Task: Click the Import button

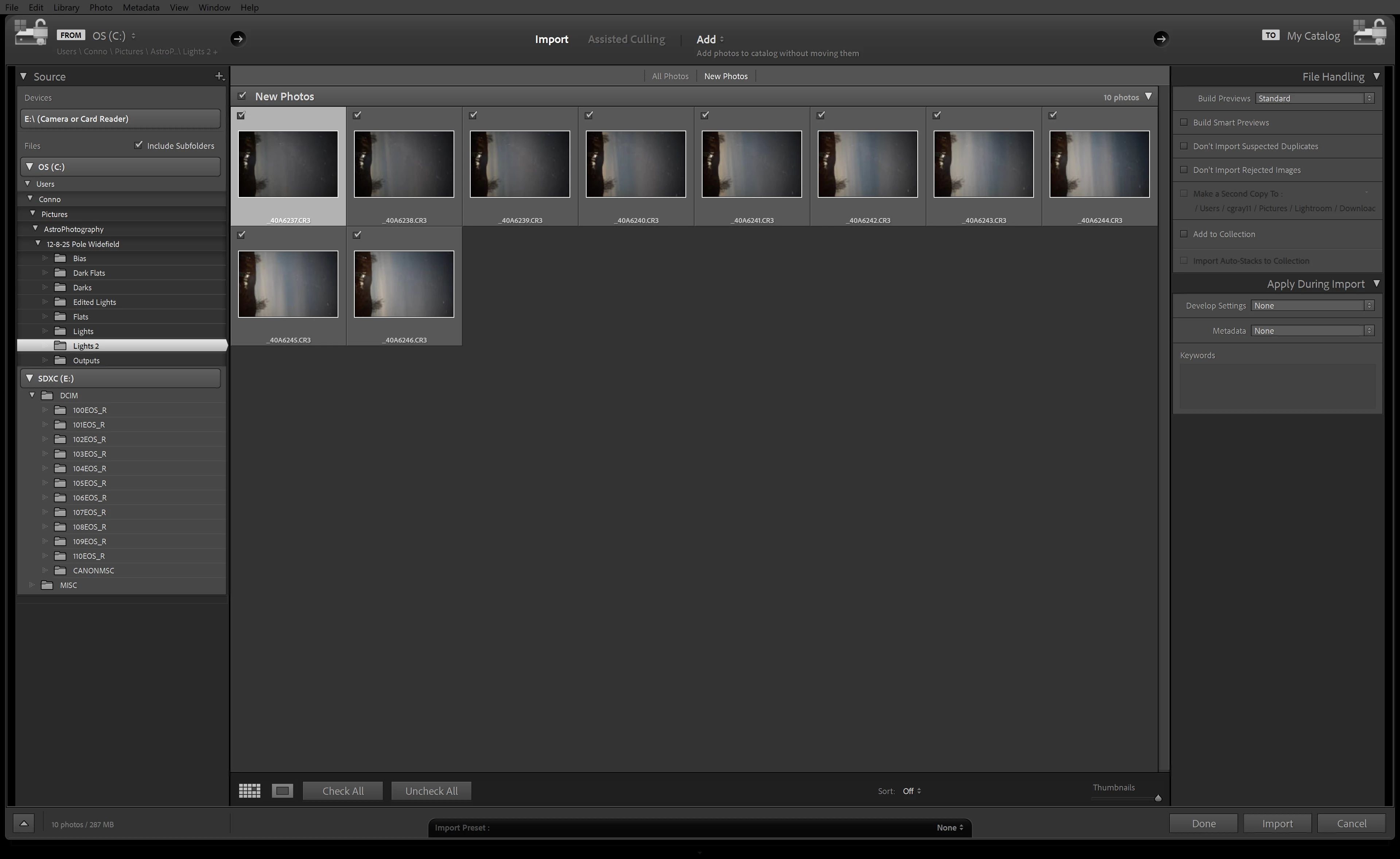Action: point(1277,823)
